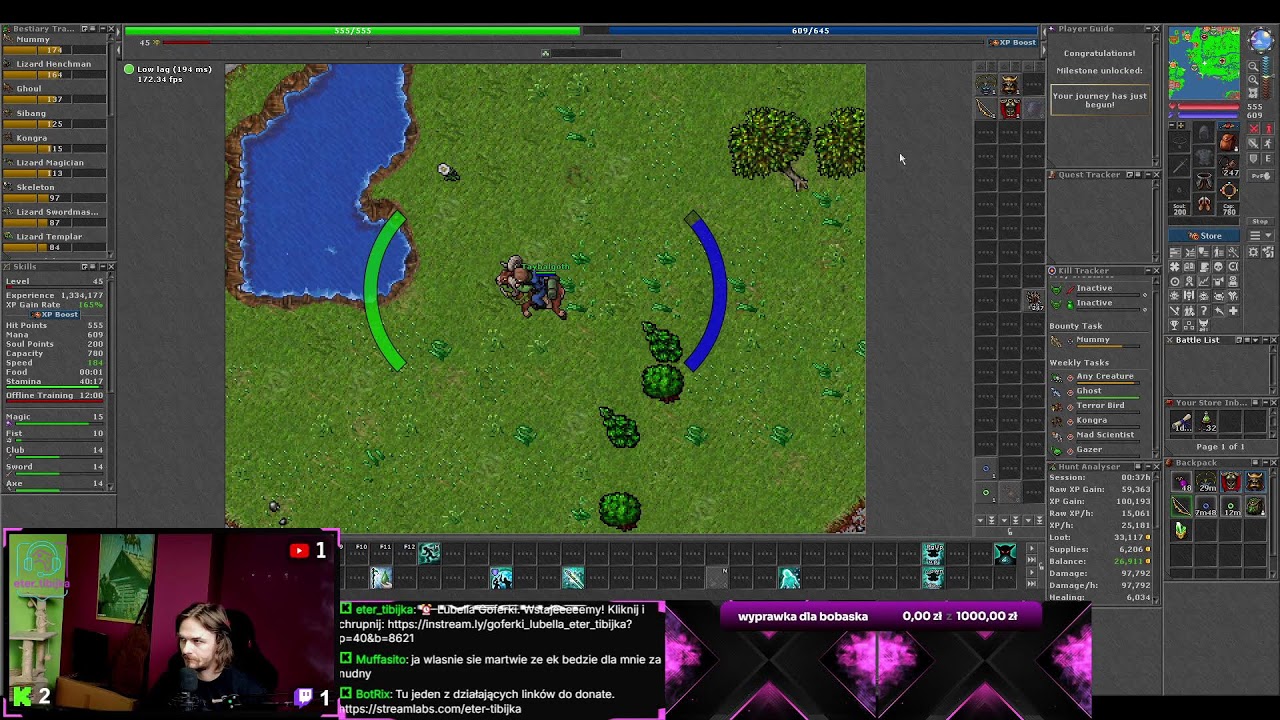This screenshot has height=720, width=1280.
Task: Click the Stop button
Action: click(x=1260, y=221)
